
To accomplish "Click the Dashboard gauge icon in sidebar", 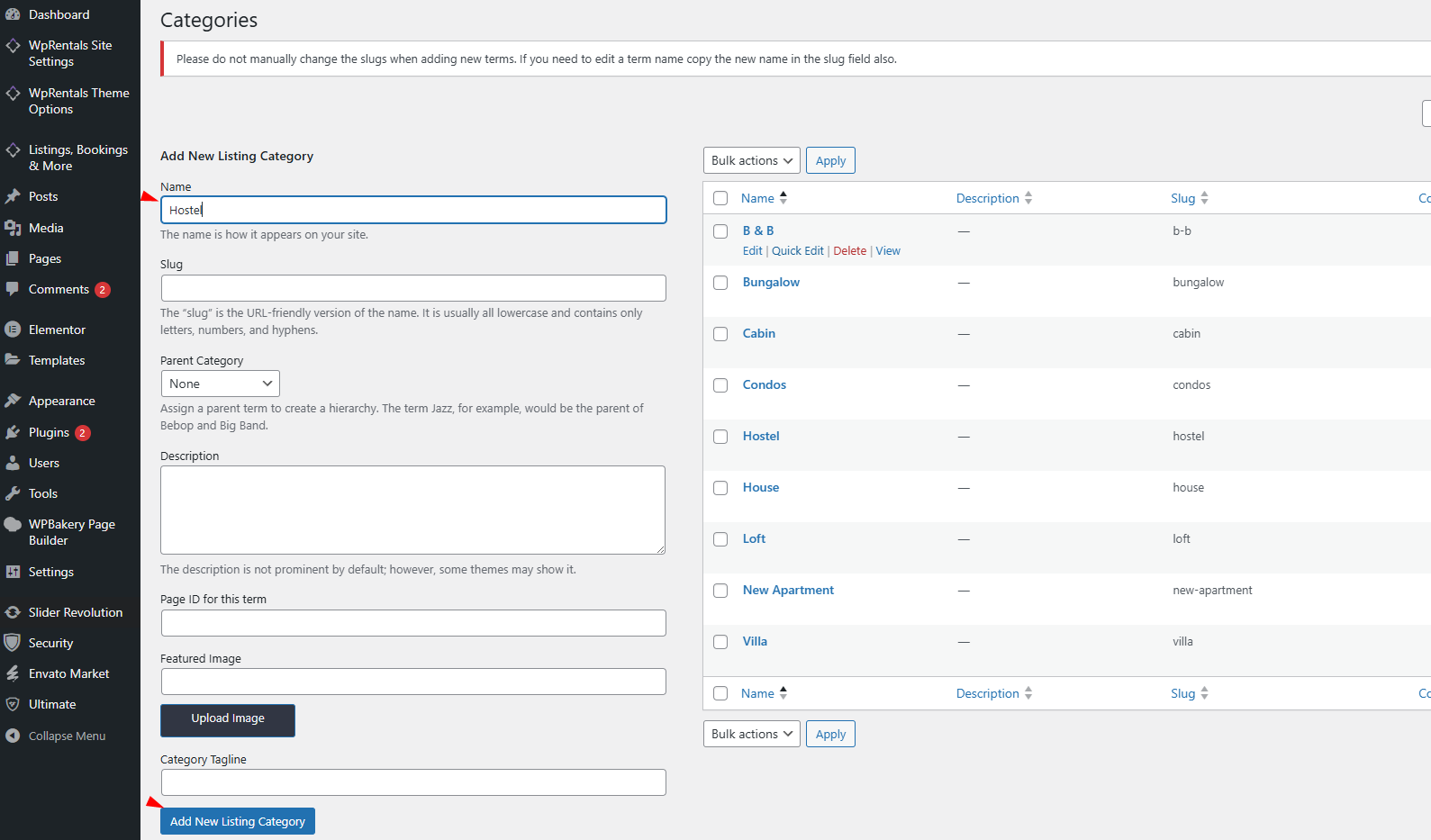I will click(x=13, y=14).
